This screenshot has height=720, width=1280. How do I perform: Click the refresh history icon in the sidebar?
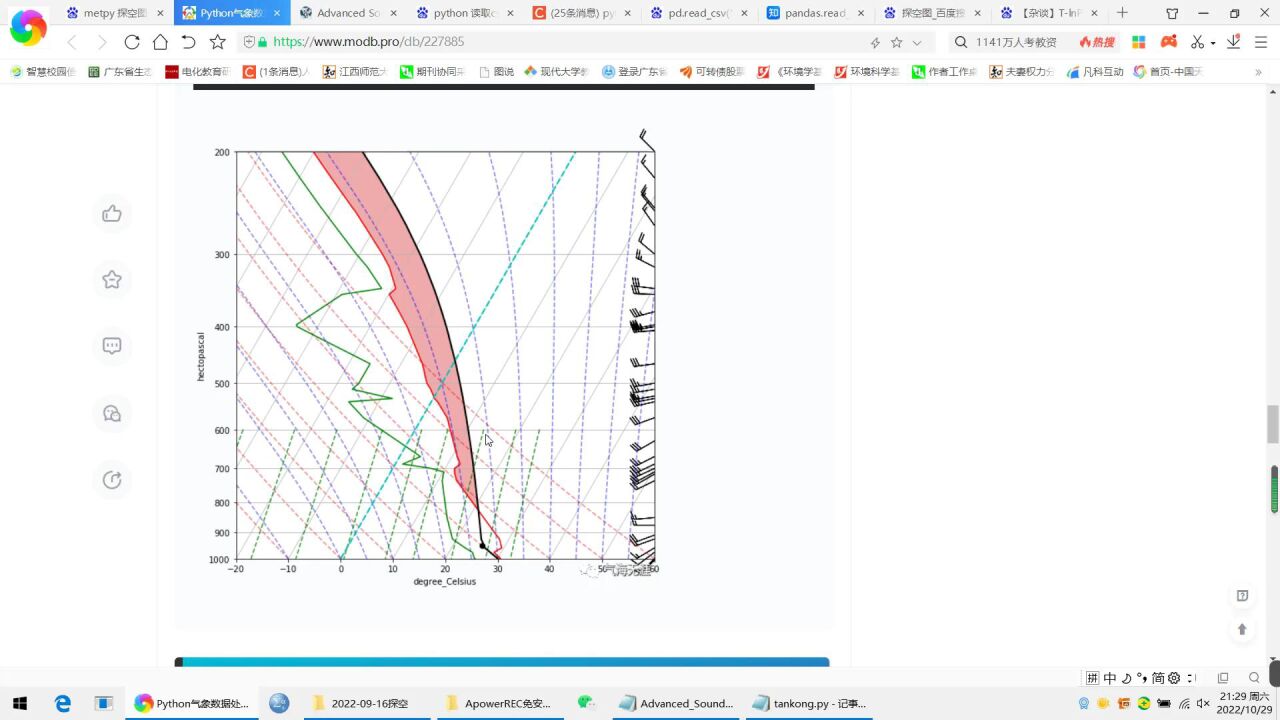coord(112,480)
